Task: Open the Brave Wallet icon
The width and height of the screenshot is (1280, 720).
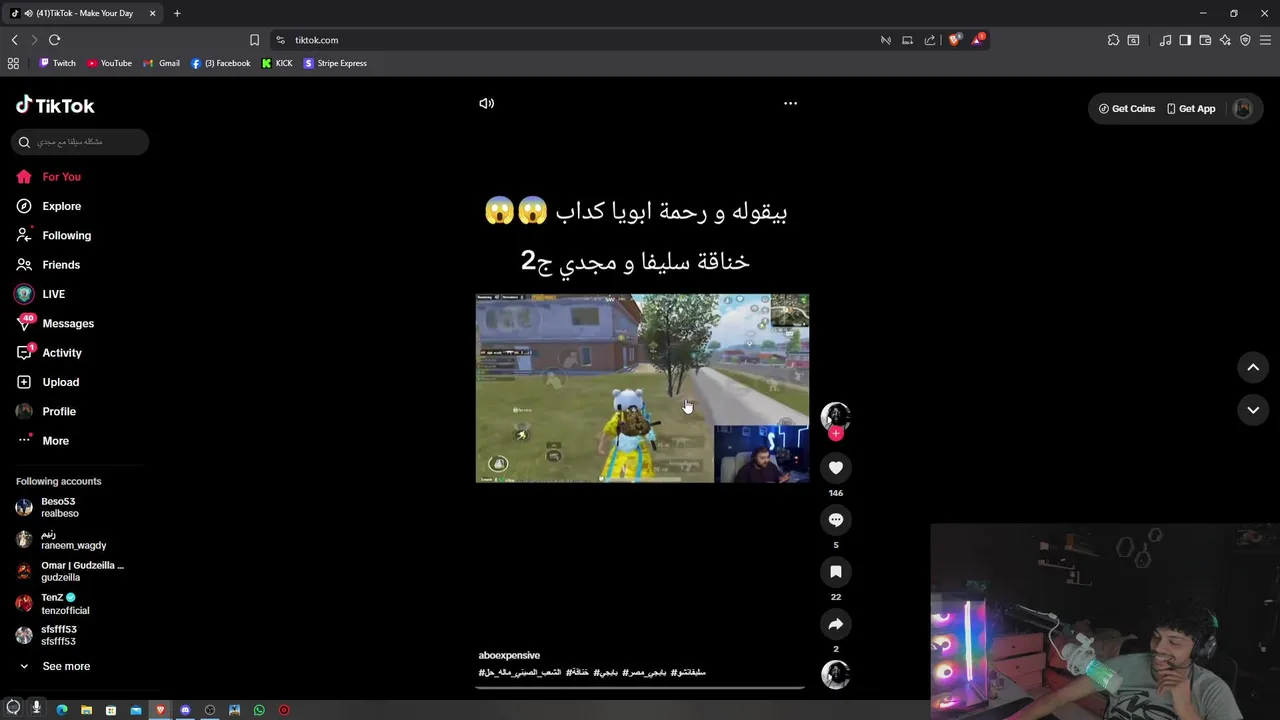Action: point(1205,40)
